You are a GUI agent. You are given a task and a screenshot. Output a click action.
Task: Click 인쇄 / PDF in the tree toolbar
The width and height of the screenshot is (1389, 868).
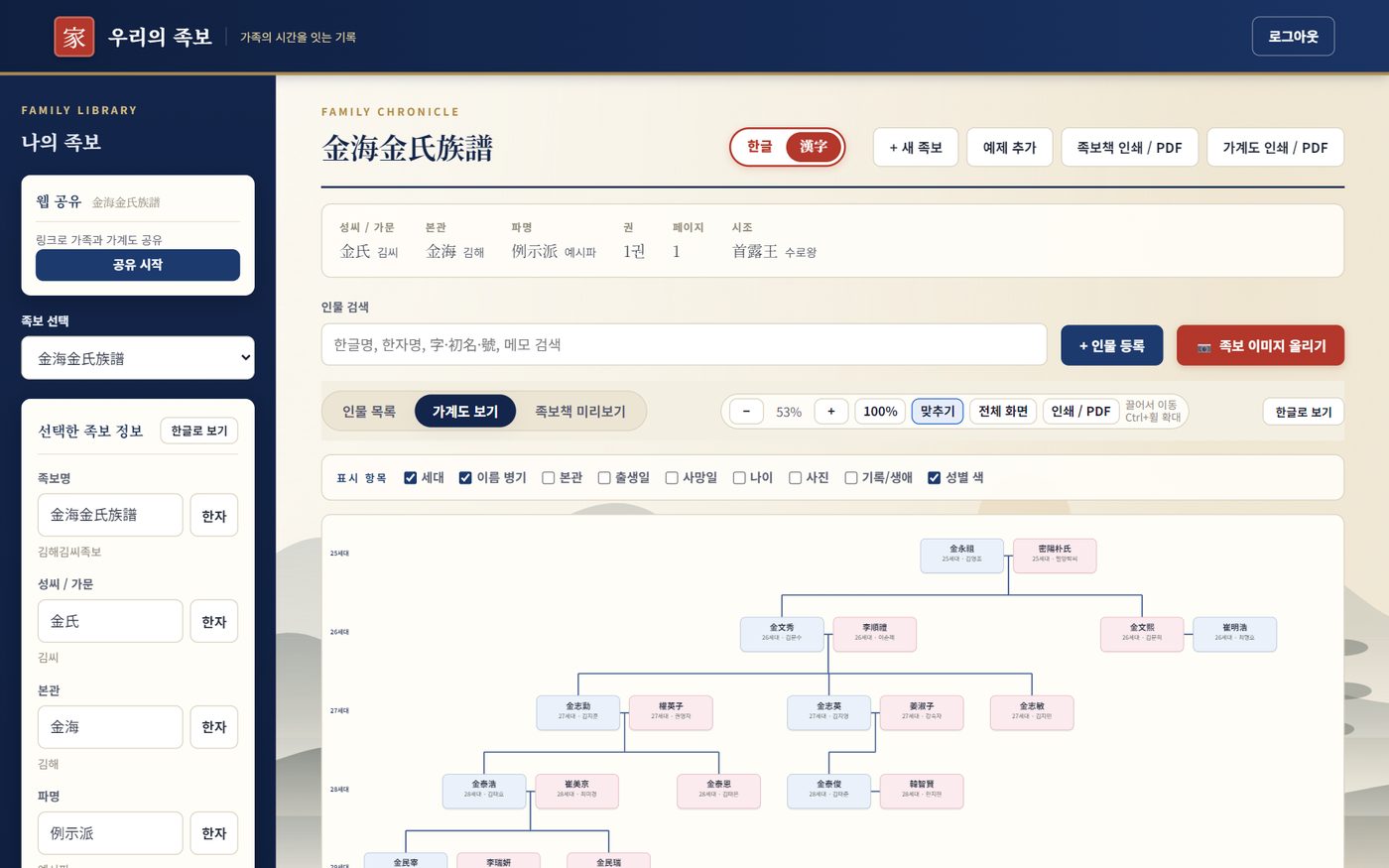[x=1080, y=412]
